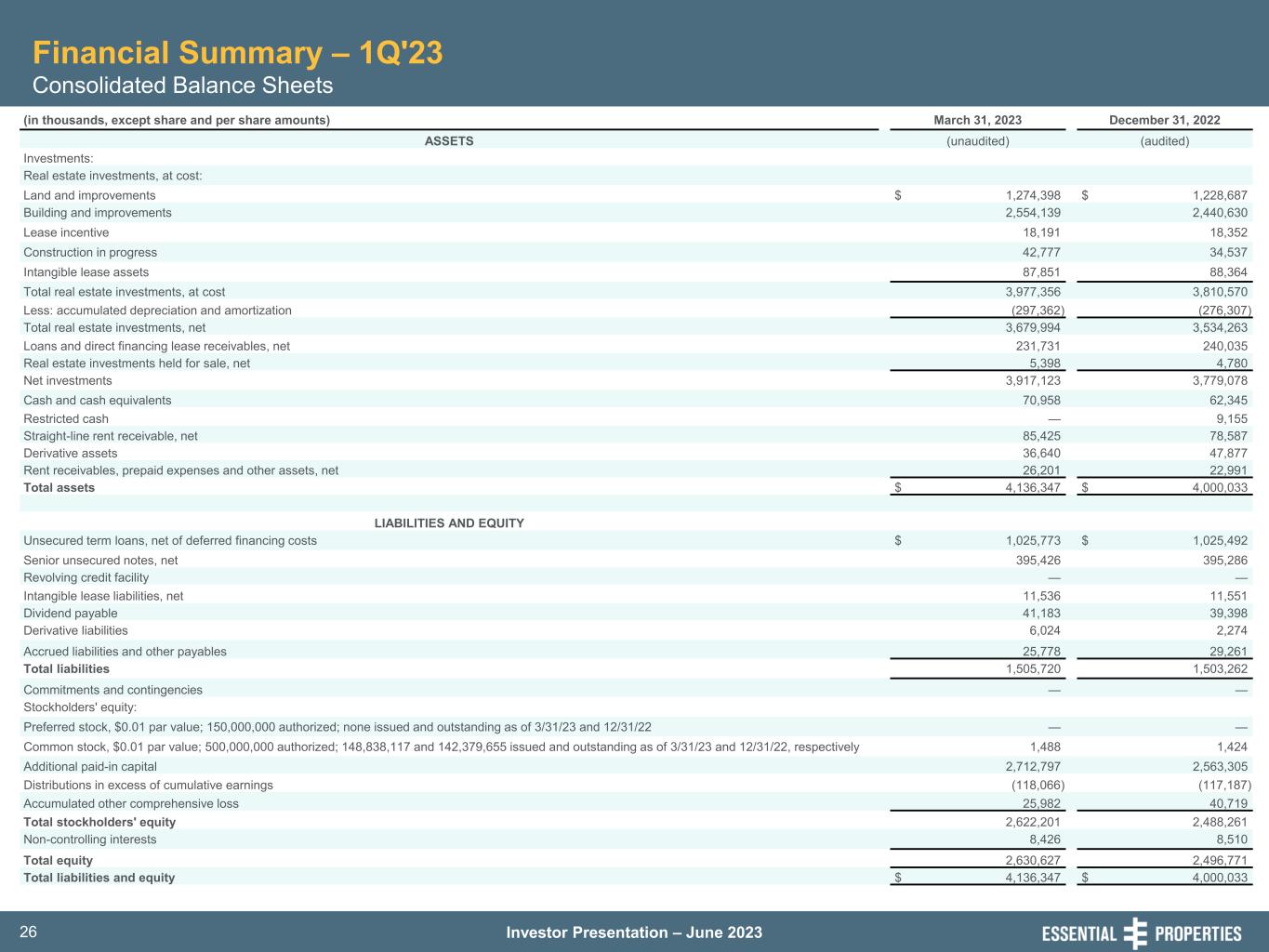Select the Cash and cash equivalents label
Image resolution: width=1269 pixels, height=952 pixels.
(x=97, y=401)
